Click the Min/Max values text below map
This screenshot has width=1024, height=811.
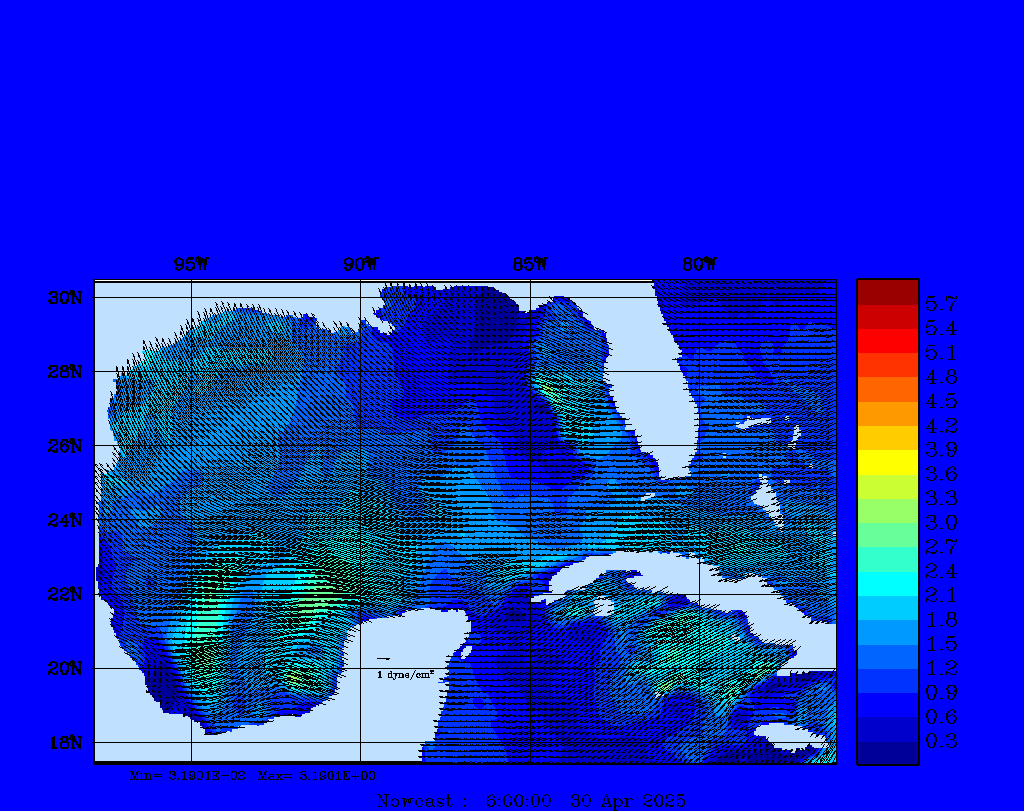click(253, 775)
